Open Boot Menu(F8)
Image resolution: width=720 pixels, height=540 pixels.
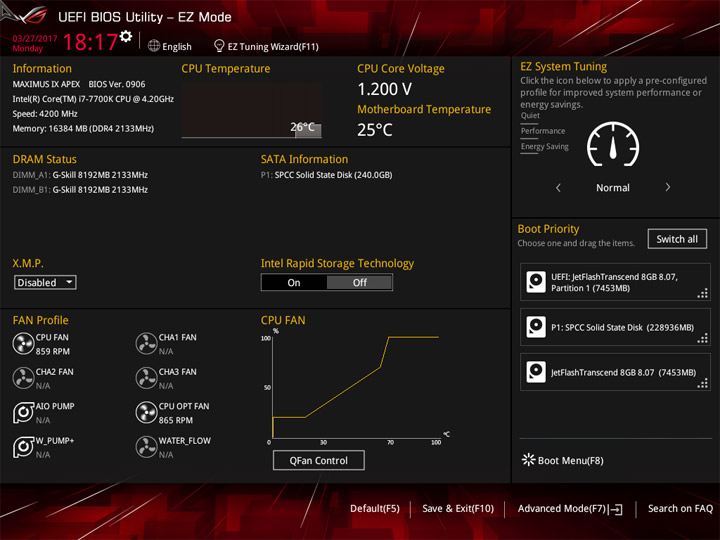click(x=570, y=460)
